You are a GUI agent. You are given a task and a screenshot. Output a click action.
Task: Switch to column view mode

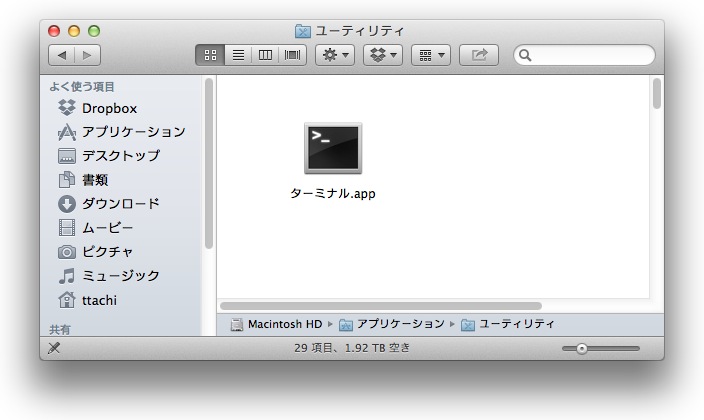tap(265, 55)
